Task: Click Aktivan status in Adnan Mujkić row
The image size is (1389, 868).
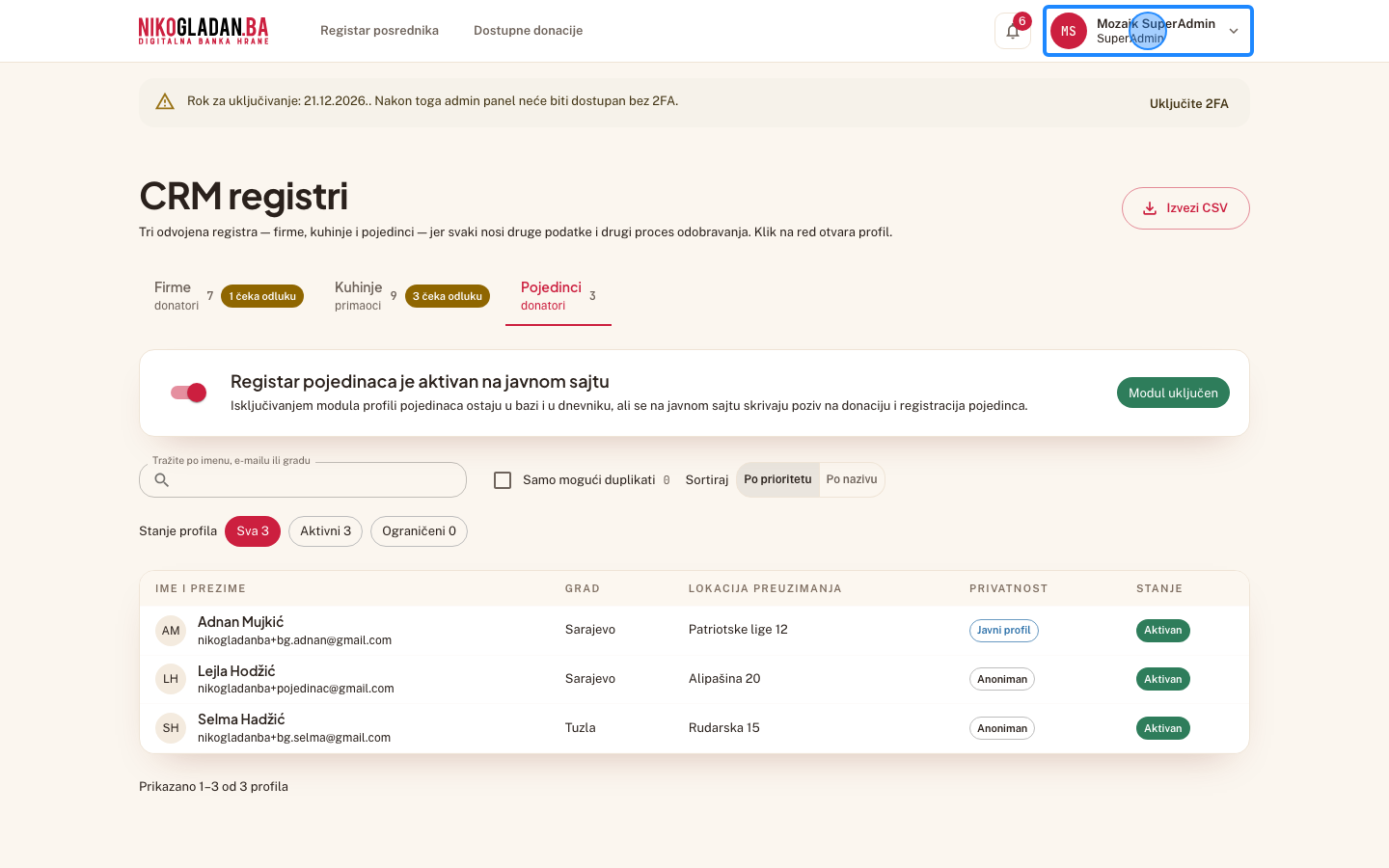Action: tap(1163, 631)
